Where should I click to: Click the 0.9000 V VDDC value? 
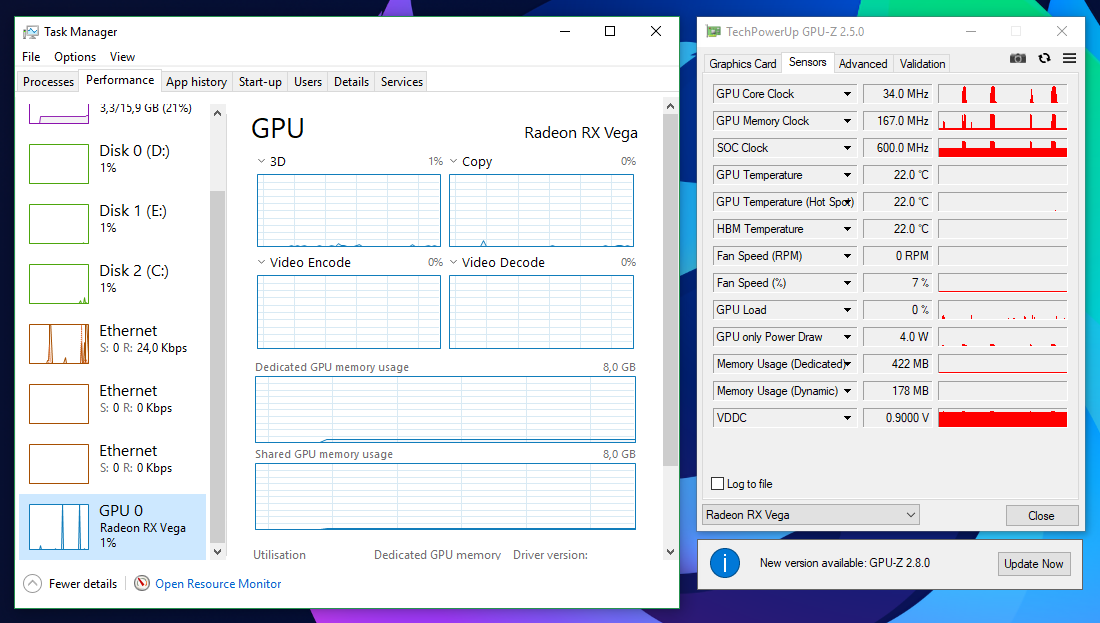tap(897, 418)
